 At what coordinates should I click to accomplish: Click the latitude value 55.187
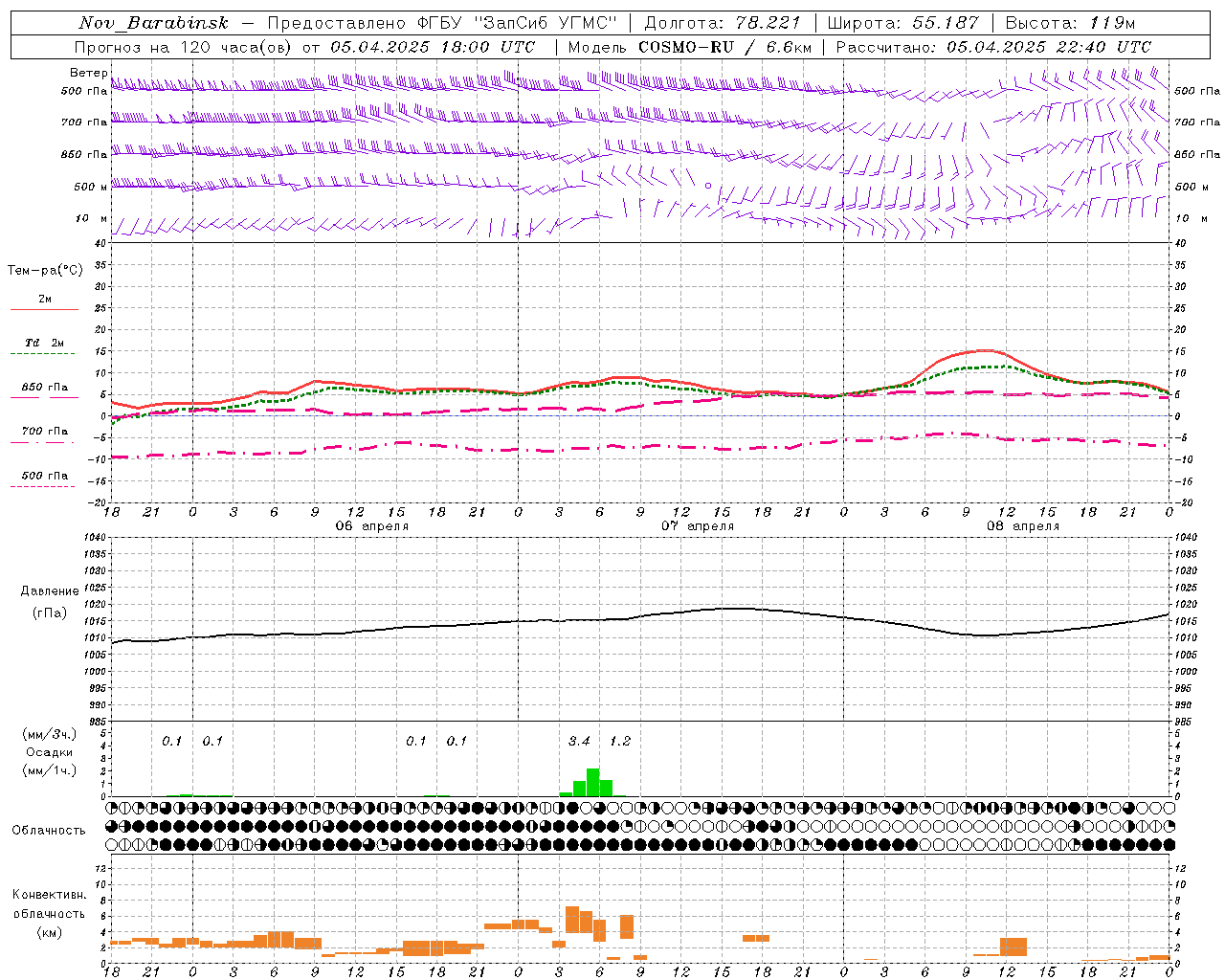click(x=947, y=23)
